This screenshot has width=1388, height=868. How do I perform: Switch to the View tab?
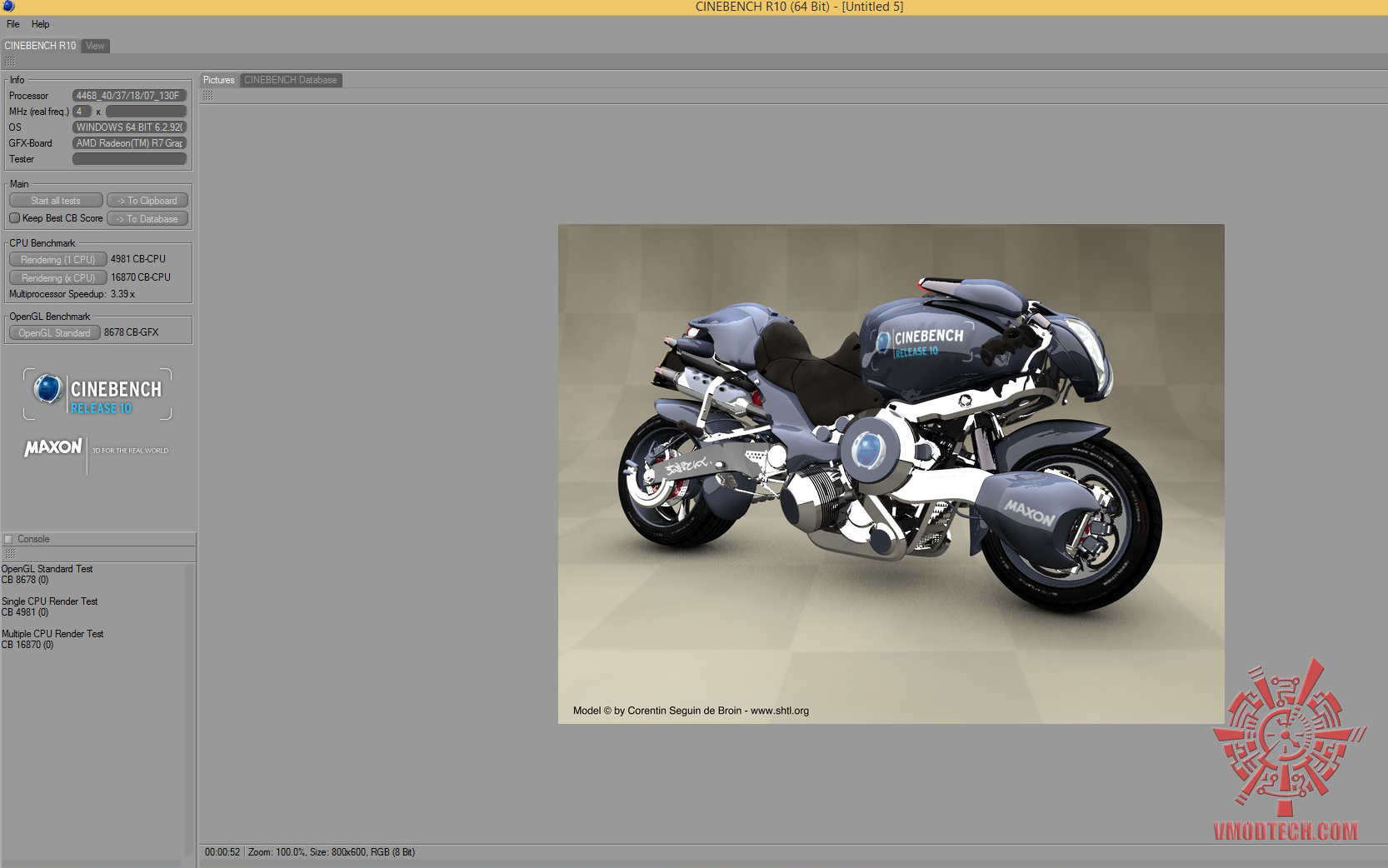click(x=96, y=46)
